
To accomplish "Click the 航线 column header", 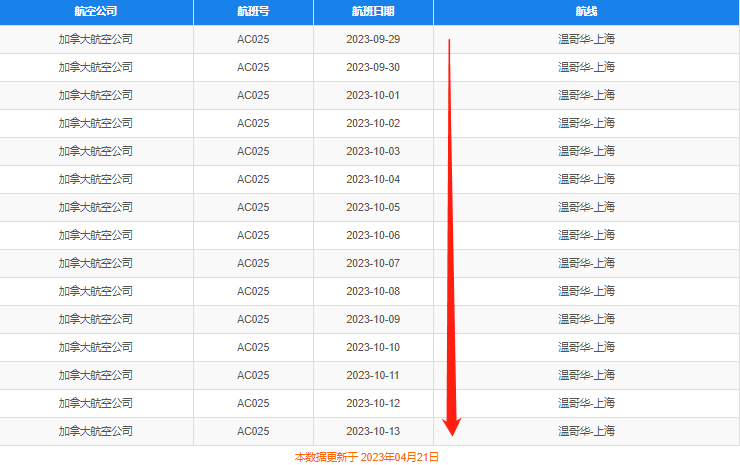I will point(587,11).
